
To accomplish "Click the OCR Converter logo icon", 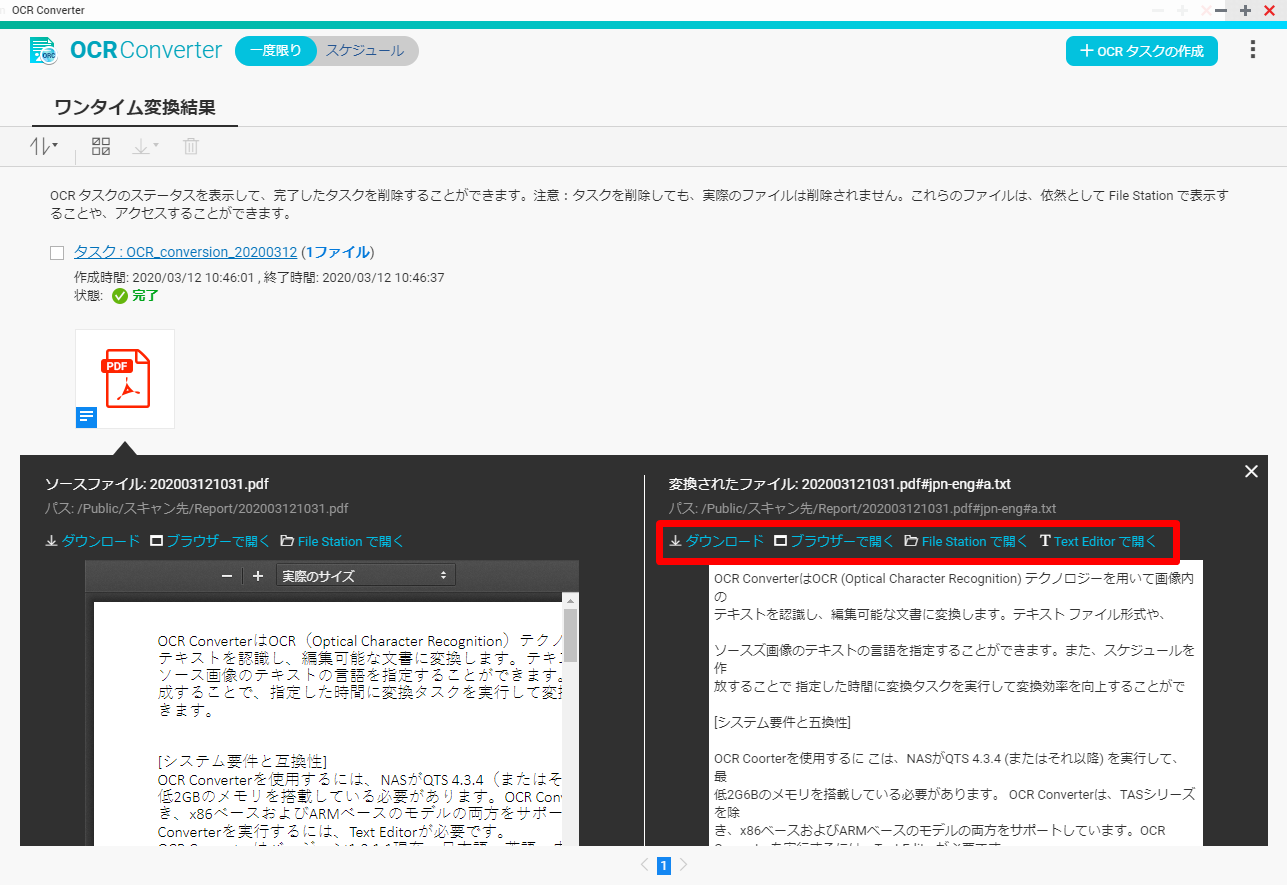I will [43, 51].
